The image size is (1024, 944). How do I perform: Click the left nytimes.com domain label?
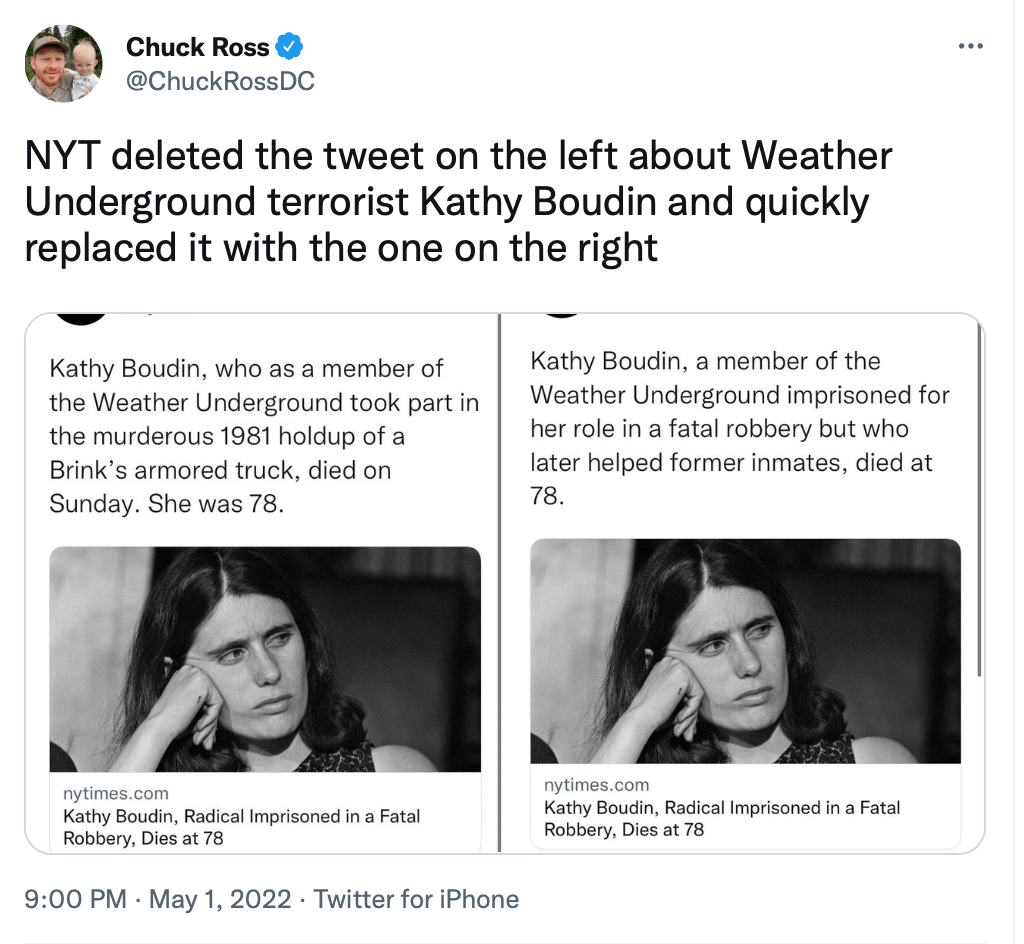click(x=116, y=794)
